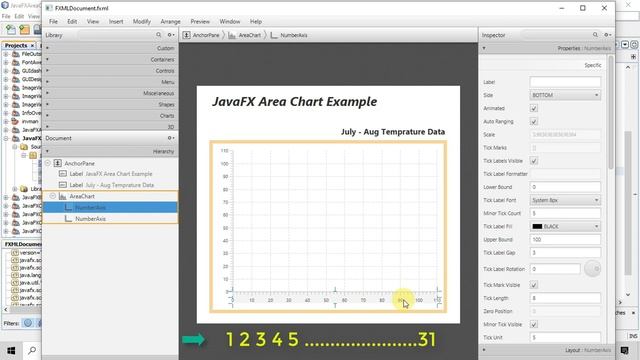The width and height of the screenshot is (640, 360).
Task: Expand the Containers library section
Action: coord(110,60)
